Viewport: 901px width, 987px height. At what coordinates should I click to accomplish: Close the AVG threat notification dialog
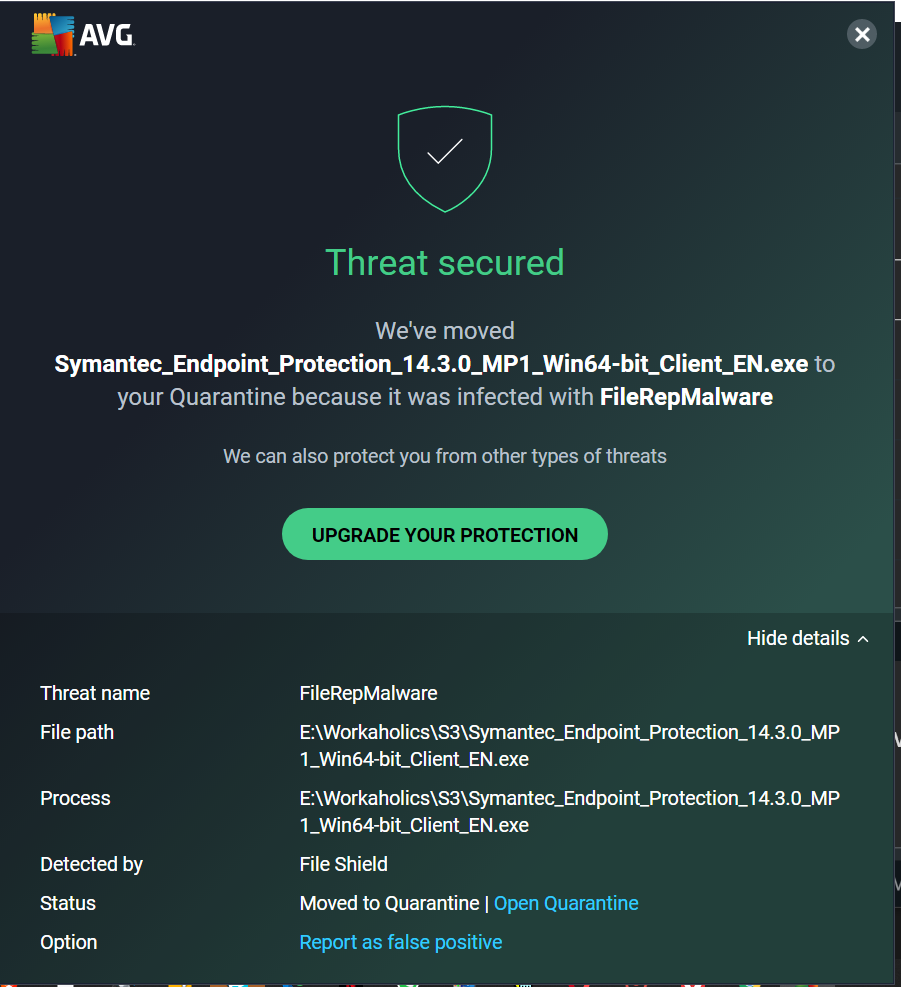(861, 35)
